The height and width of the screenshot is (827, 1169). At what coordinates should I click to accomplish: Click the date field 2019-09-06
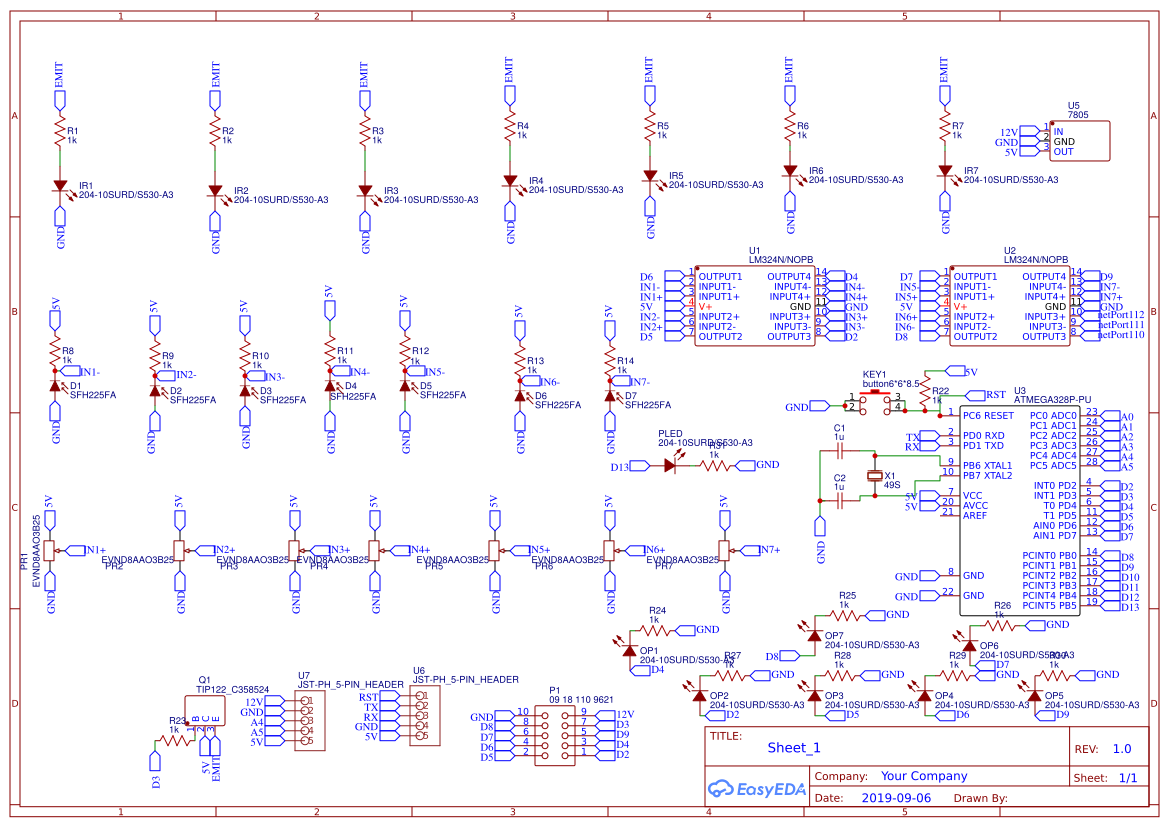tap(898, 798)
